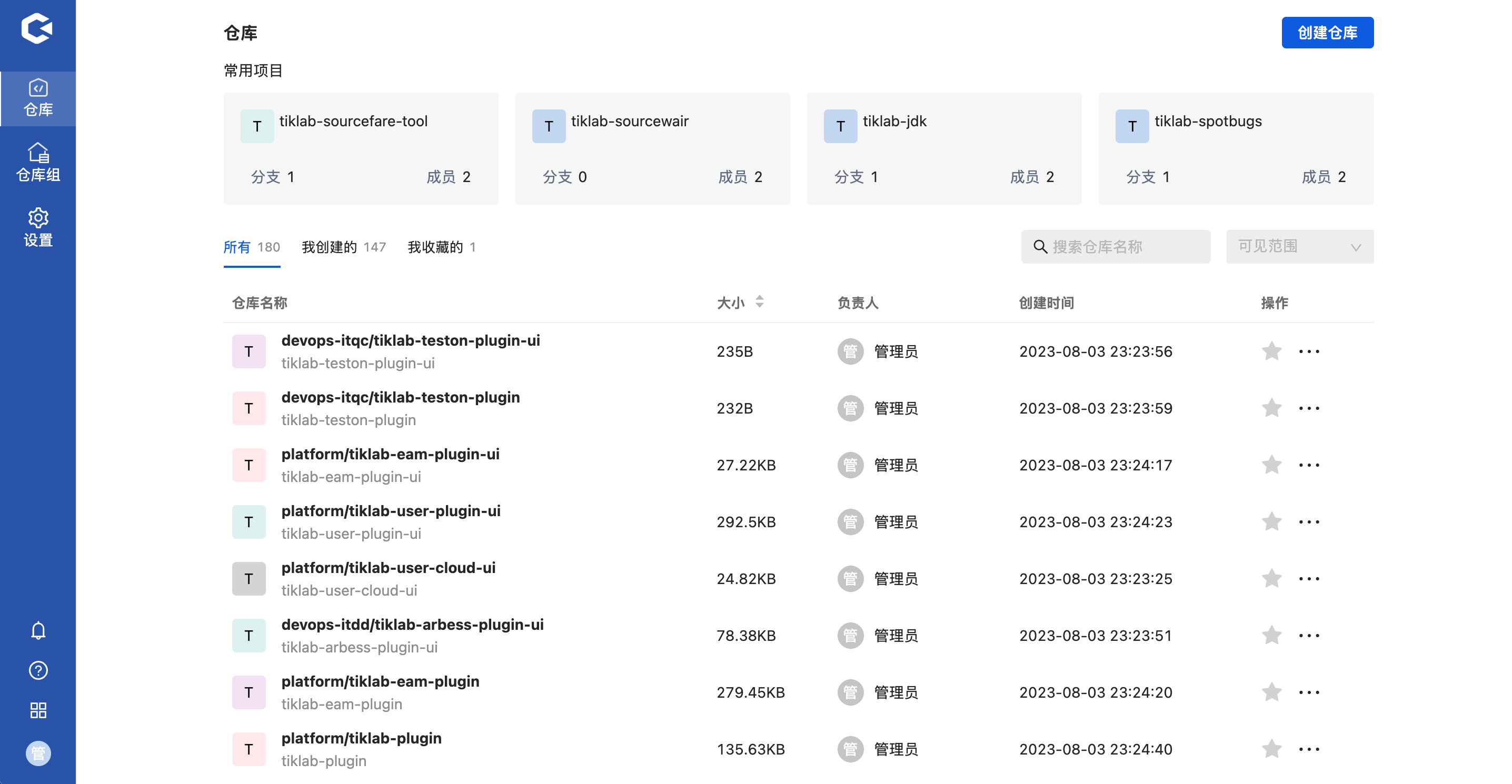Open the 设置 gear in sidebar
This screenshot has width=1512, height=784.
point(38,227)
